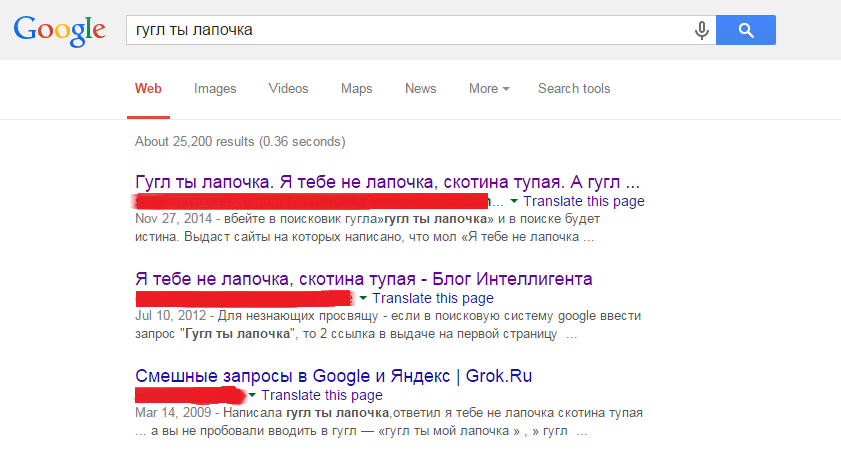
Task: Open result 'Гугл ты лапочка. Я тебе не лапочка'
Action: coord(387,182)
